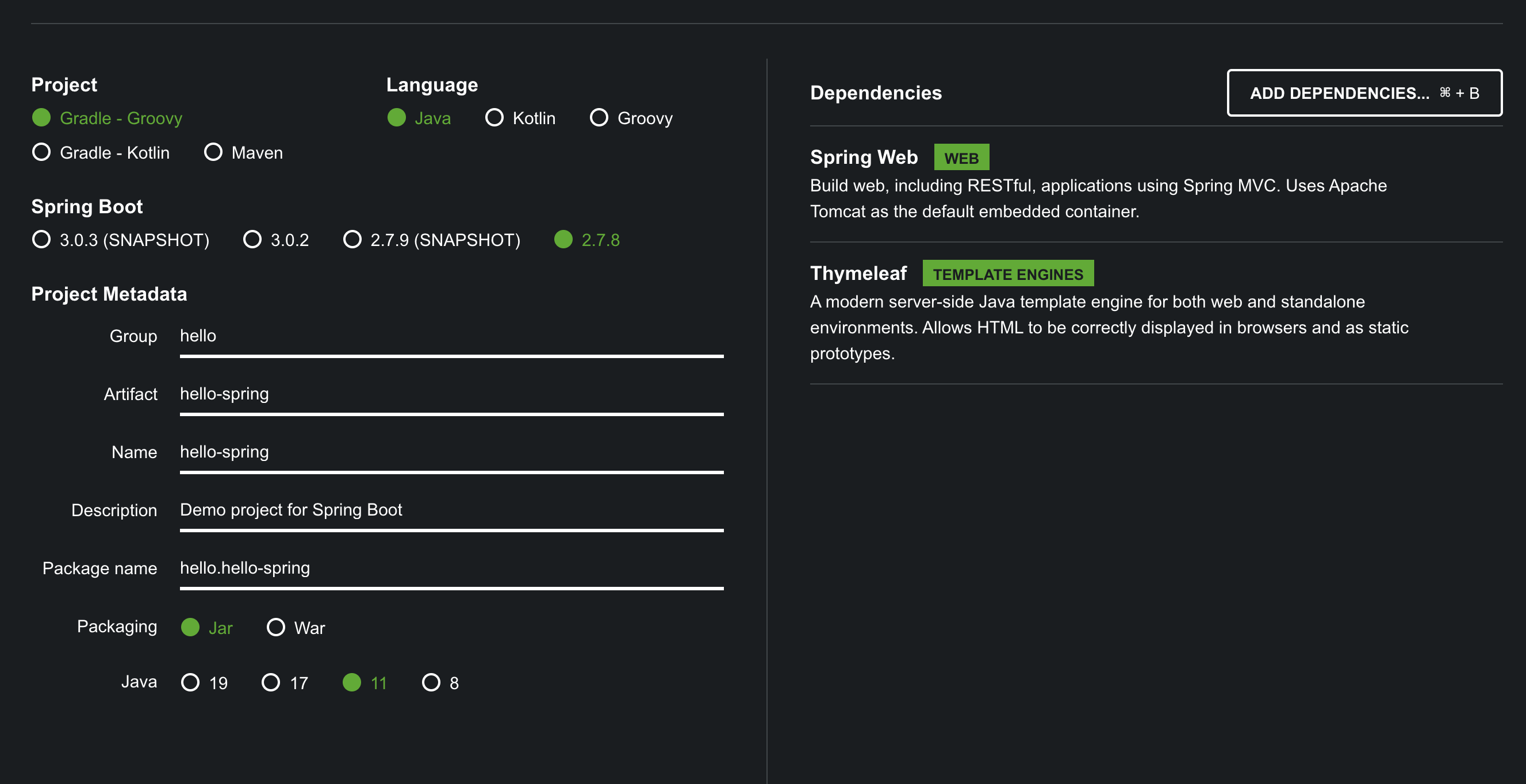Focus the Artifact text field
This screenshot has width=1526, height=784.
point(451,395)
